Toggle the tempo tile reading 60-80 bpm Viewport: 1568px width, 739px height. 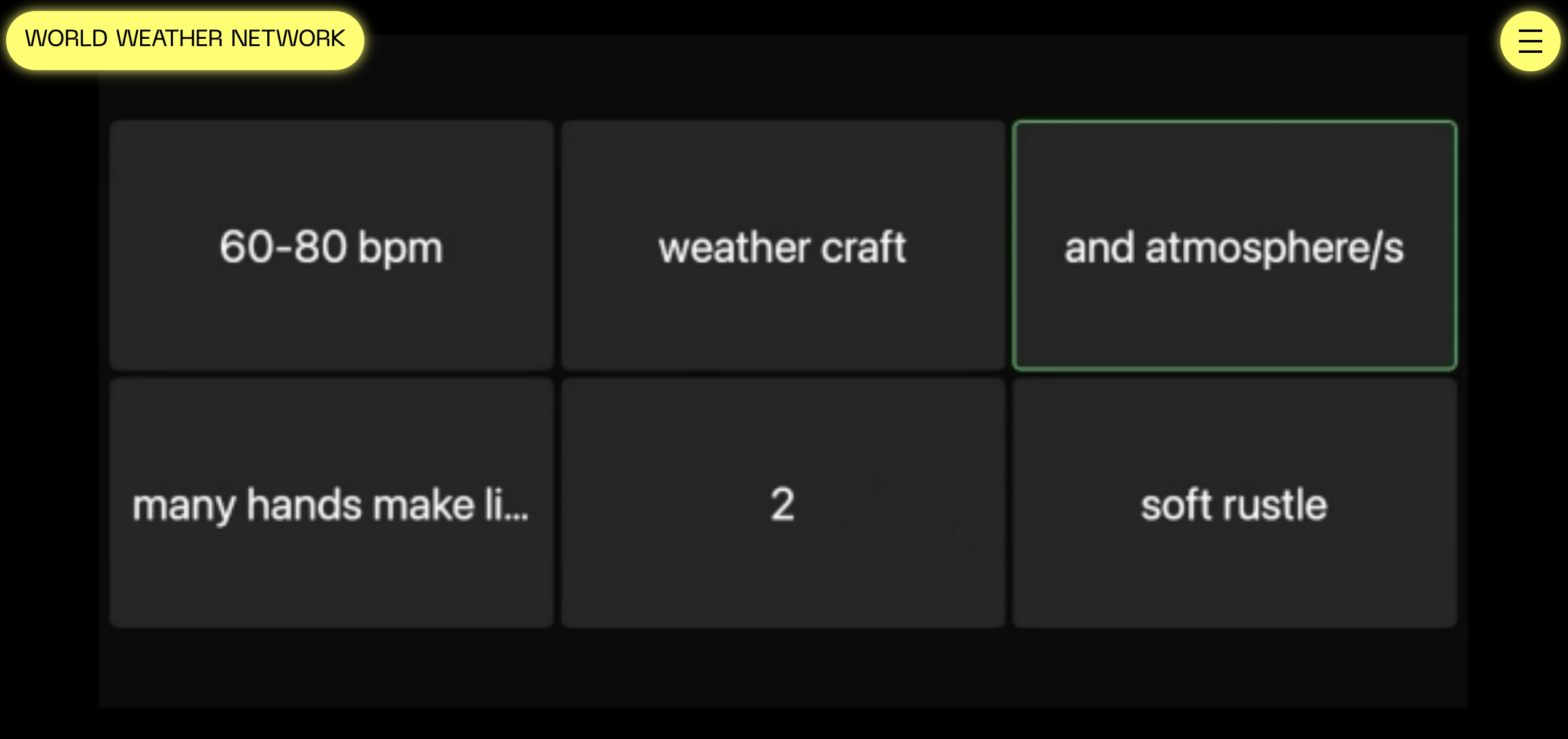tap(332, 245)
